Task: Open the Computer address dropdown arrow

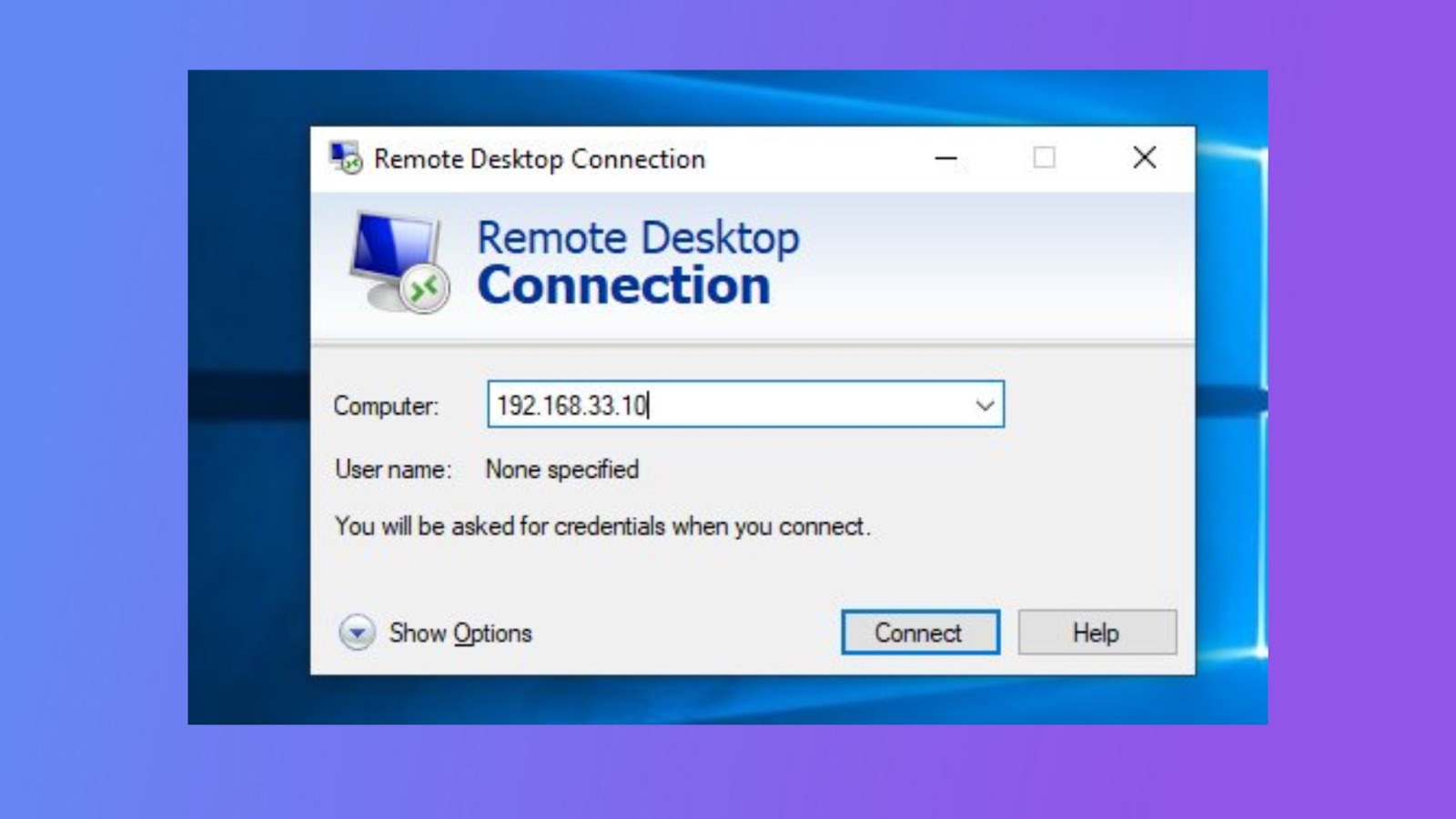Action: click(985, 405)
